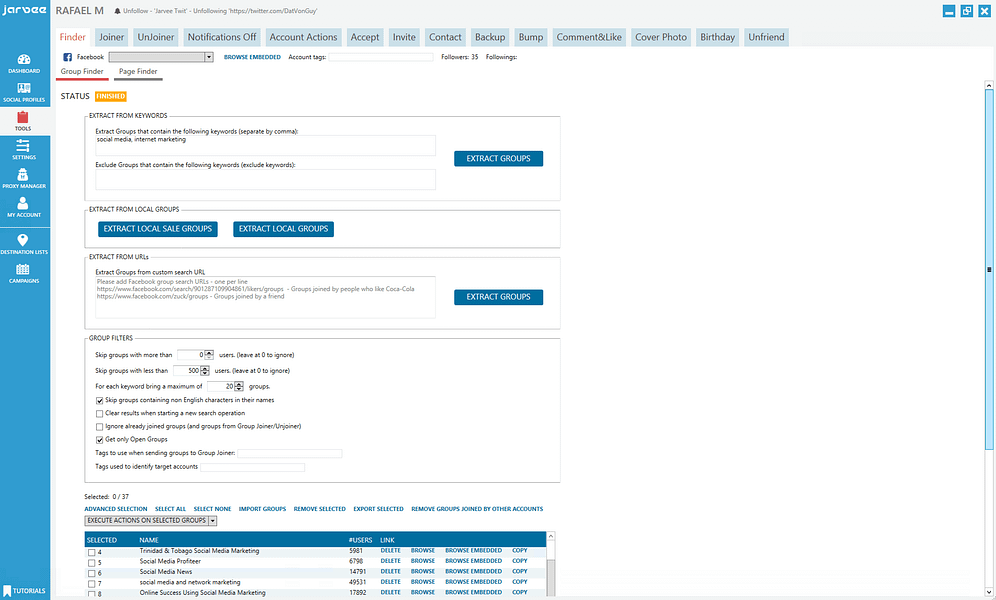Open the Contact tab

click(445, 37)
